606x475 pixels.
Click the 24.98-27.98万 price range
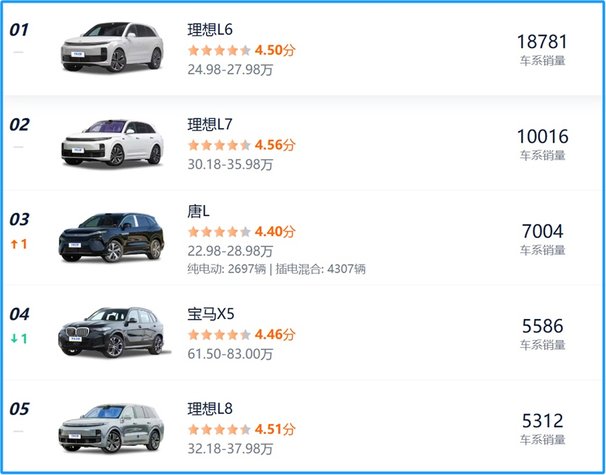(230, 70)
